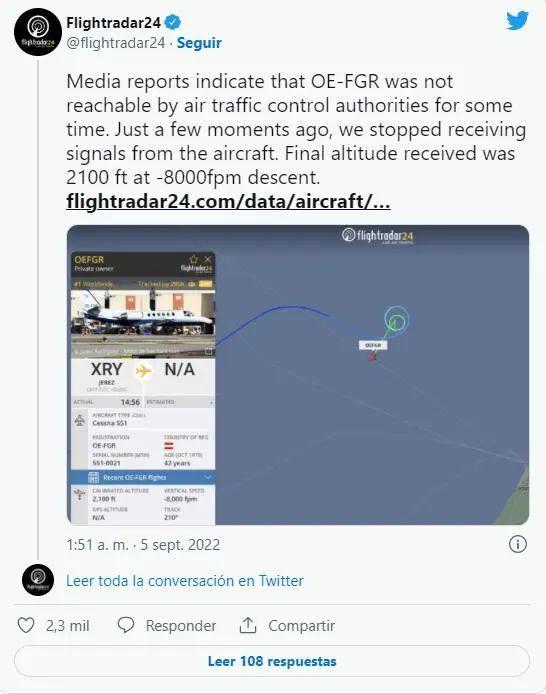The image size is (546, 694).
Task: Expand Recent OE-FGR flights section
Action: pos(143,477)
